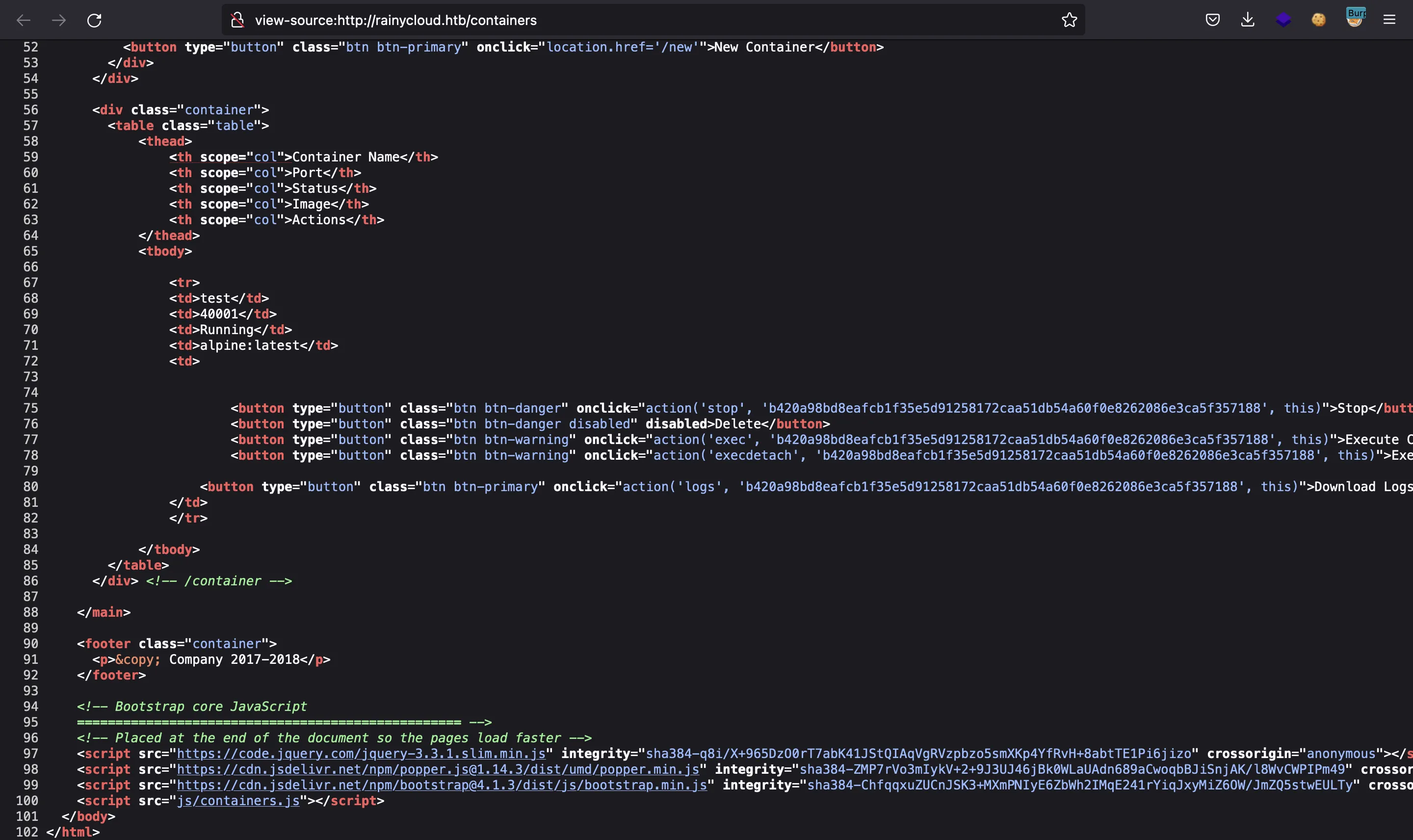Click 'execdetach' text on line 78

753,456
